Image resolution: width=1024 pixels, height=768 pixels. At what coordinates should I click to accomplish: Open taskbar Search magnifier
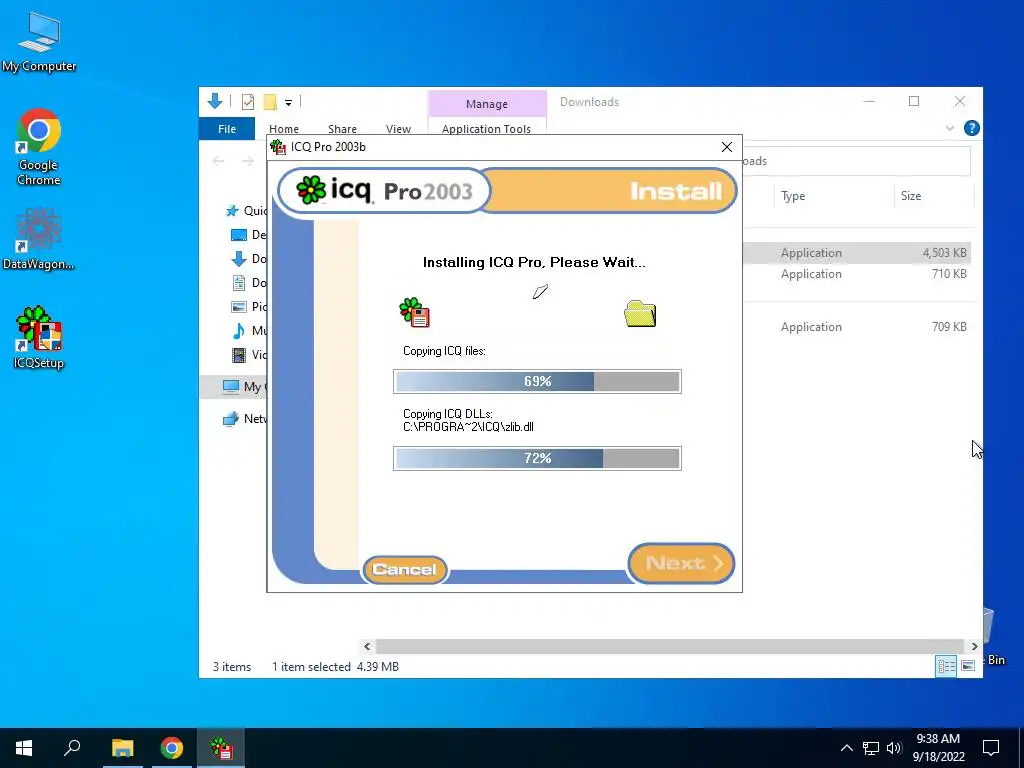tap(72, 748)
